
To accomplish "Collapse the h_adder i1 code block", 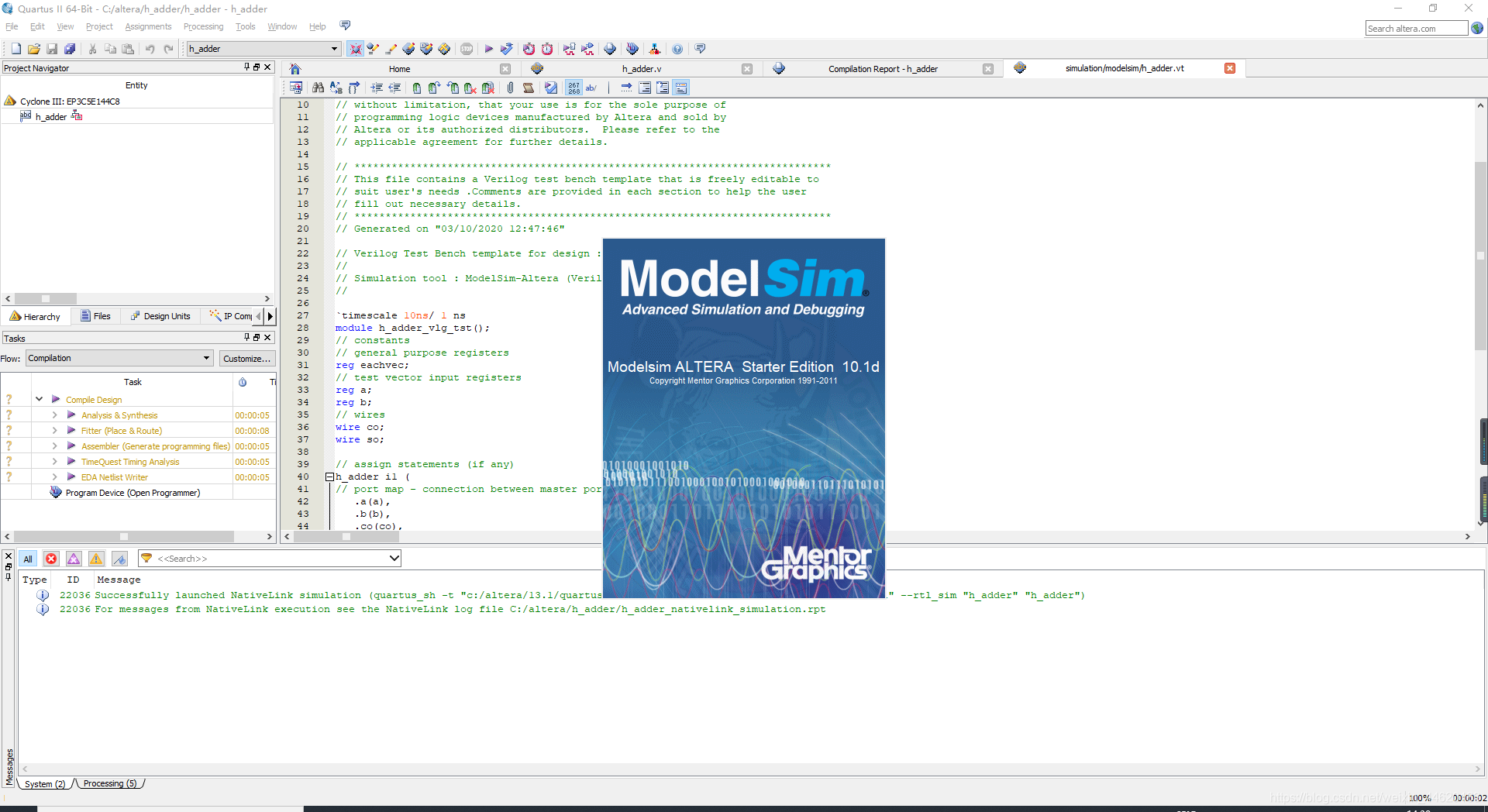I will click(x=329, y=477).
